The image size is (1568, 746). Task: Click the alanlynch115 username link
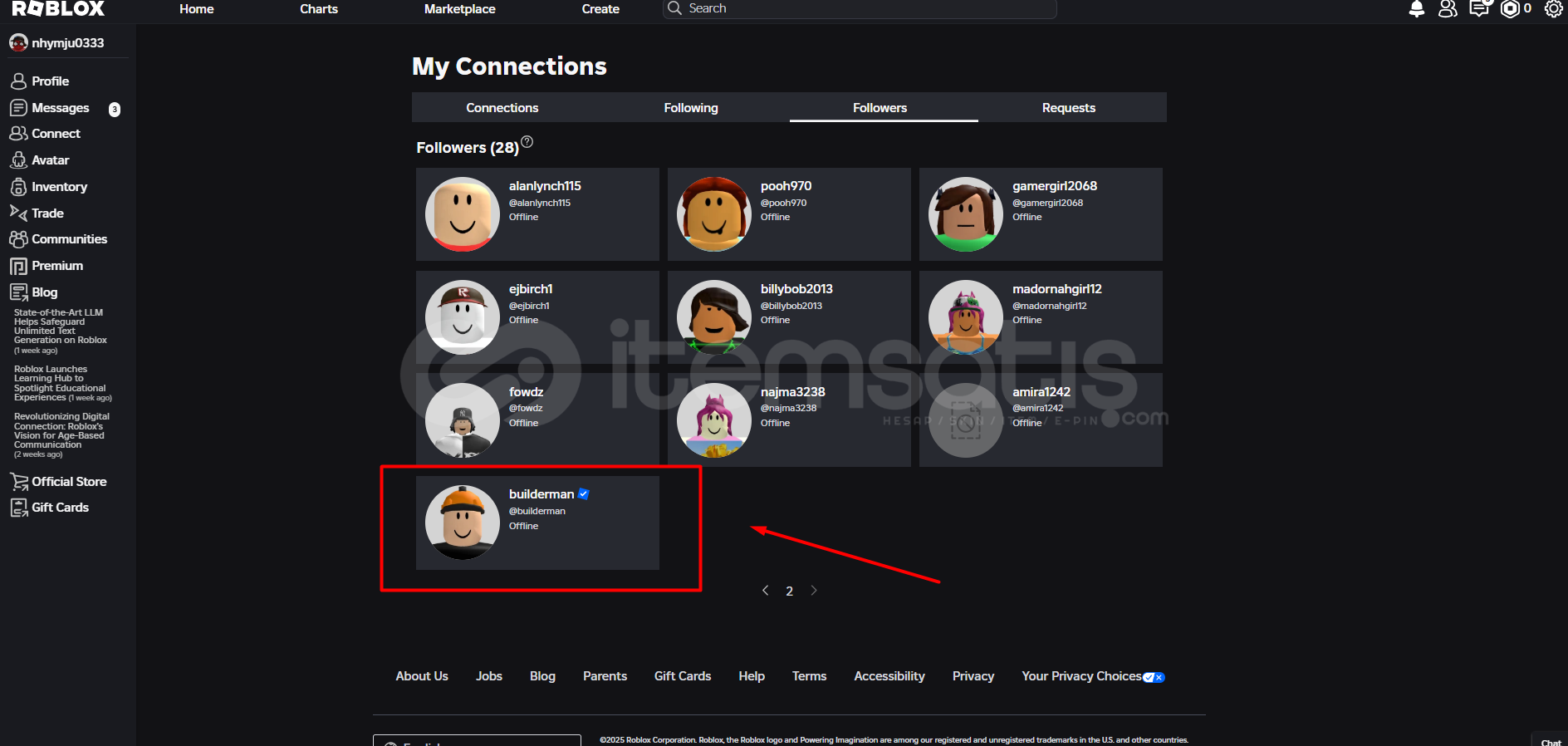coord(545,186)
